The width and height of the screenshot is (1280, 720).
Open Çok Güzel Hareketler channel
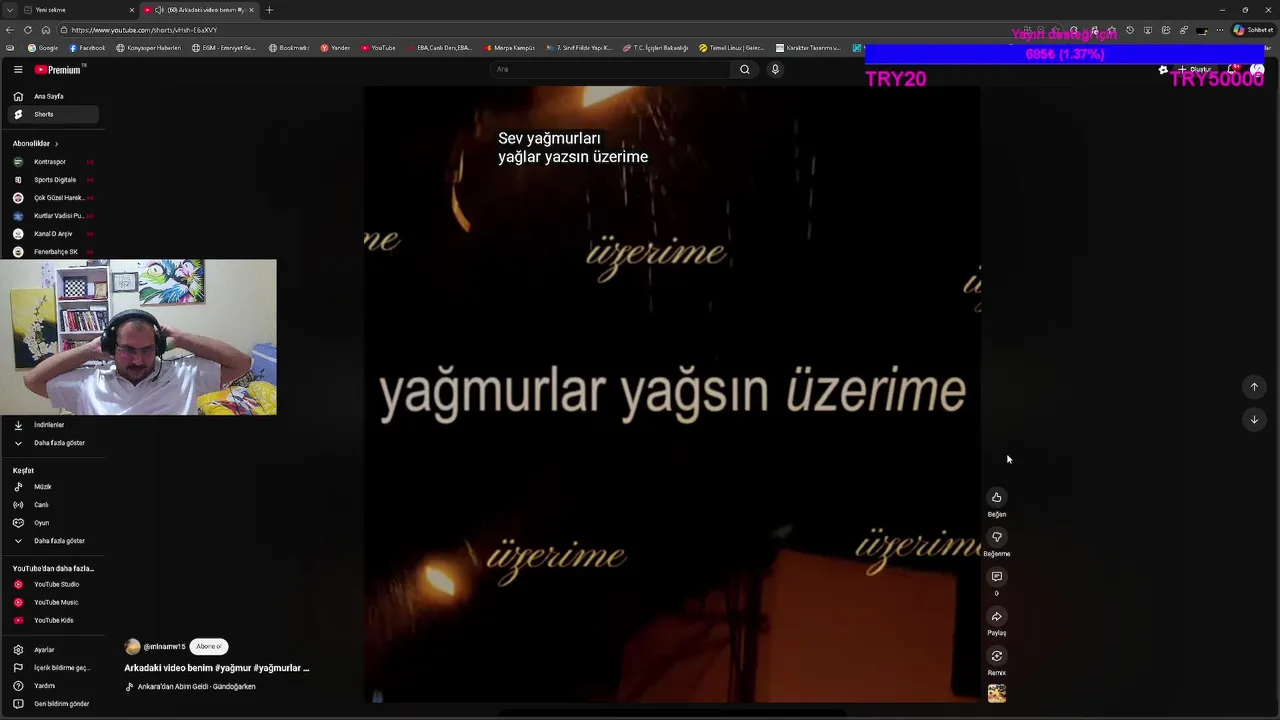[x=52, y=198]
